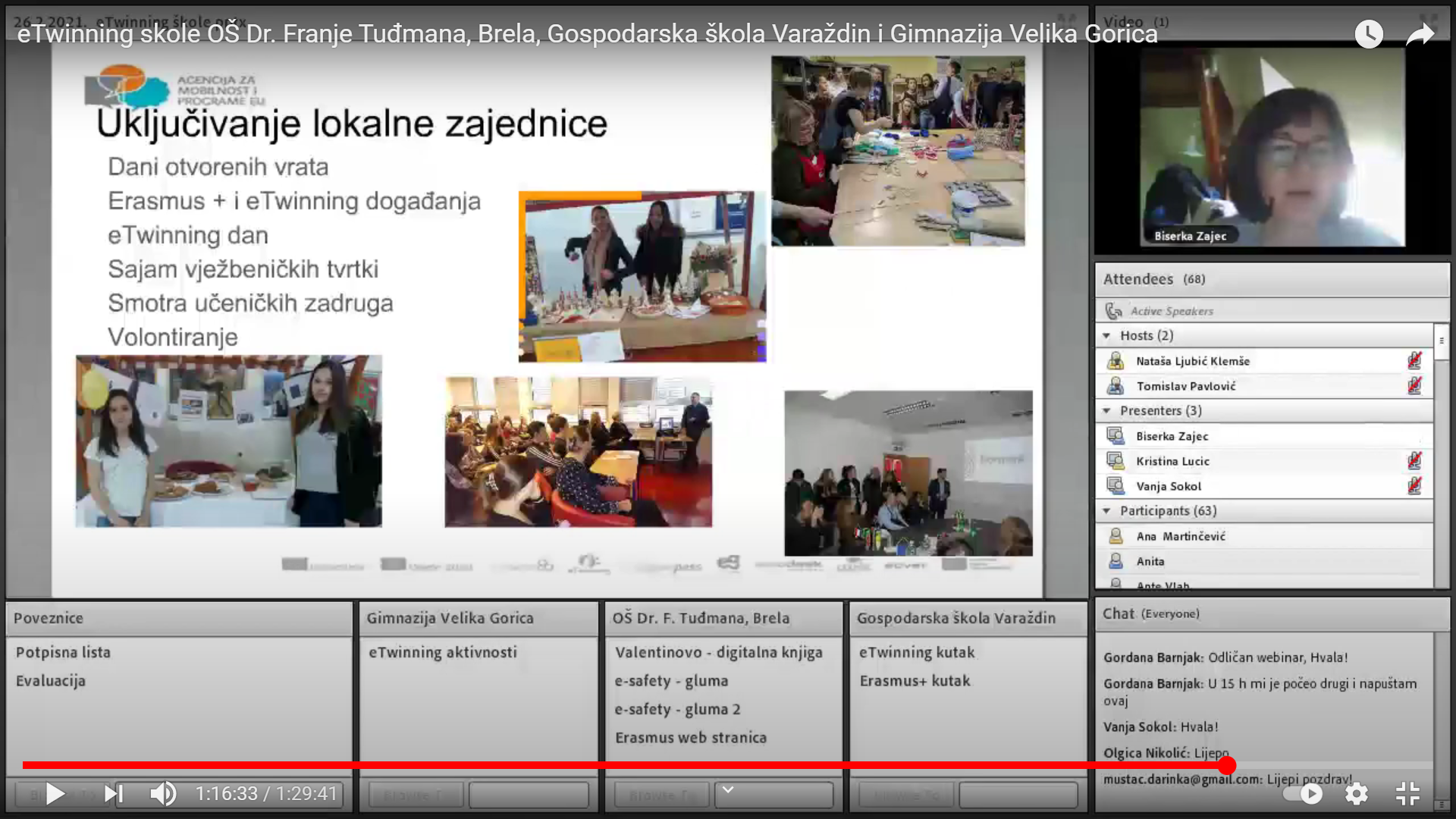Click the Attendees (68) panel header

pyautogui.click(x=1272, y=280)
